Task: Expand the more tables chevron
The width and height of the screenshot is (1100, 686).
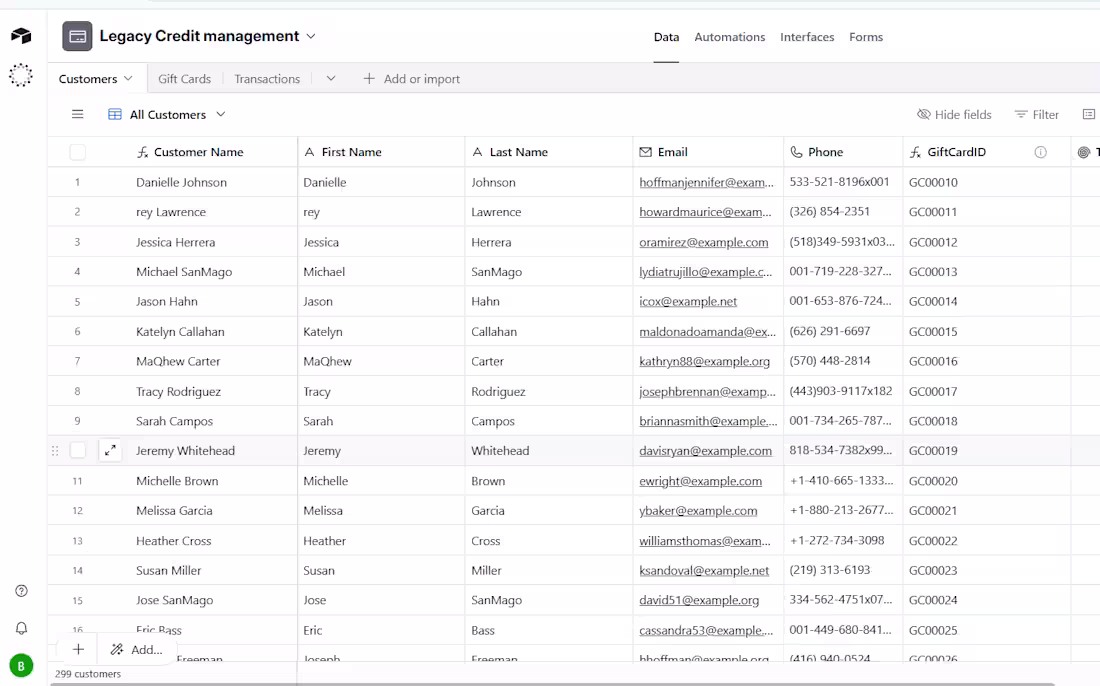Action: [331, 78]
